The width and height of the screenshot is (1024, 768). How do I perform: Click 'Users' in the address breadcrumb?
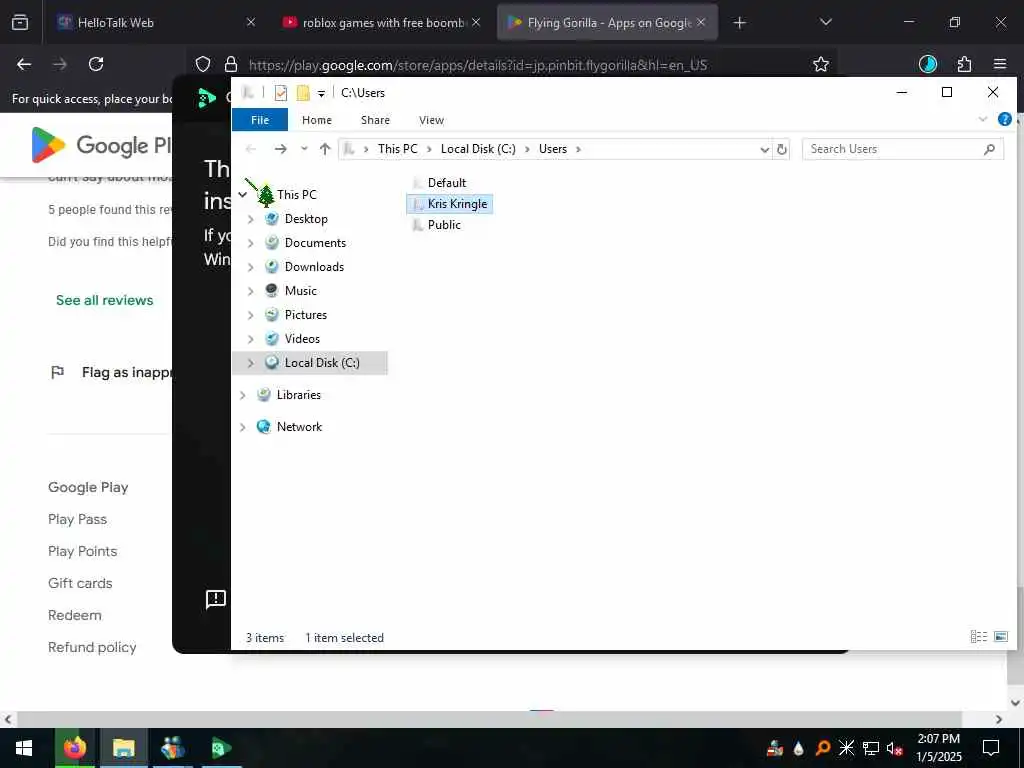click(552, 149)
